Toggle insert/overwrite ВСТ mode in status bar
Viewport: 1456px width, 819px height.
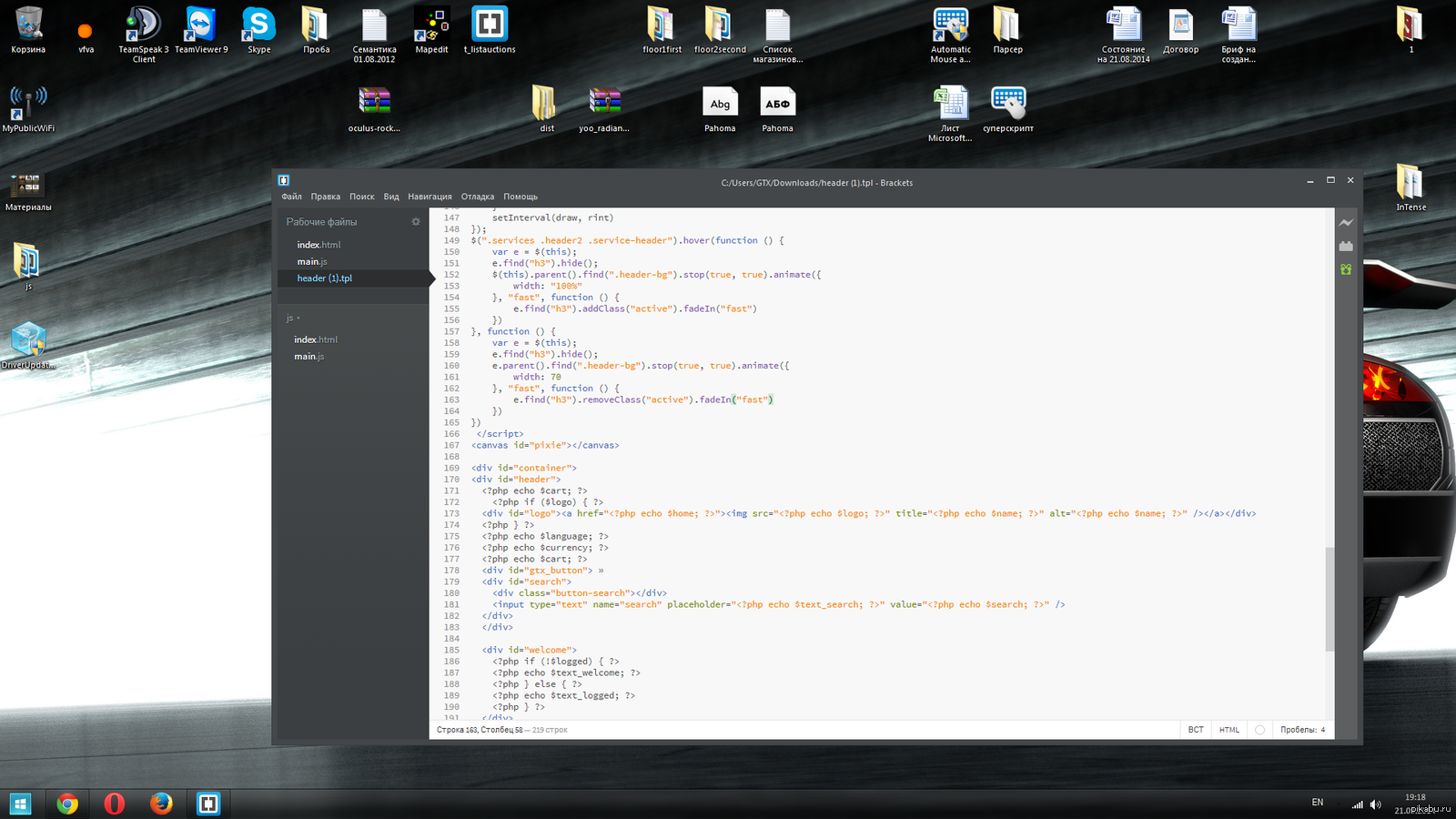[1196, 730]
